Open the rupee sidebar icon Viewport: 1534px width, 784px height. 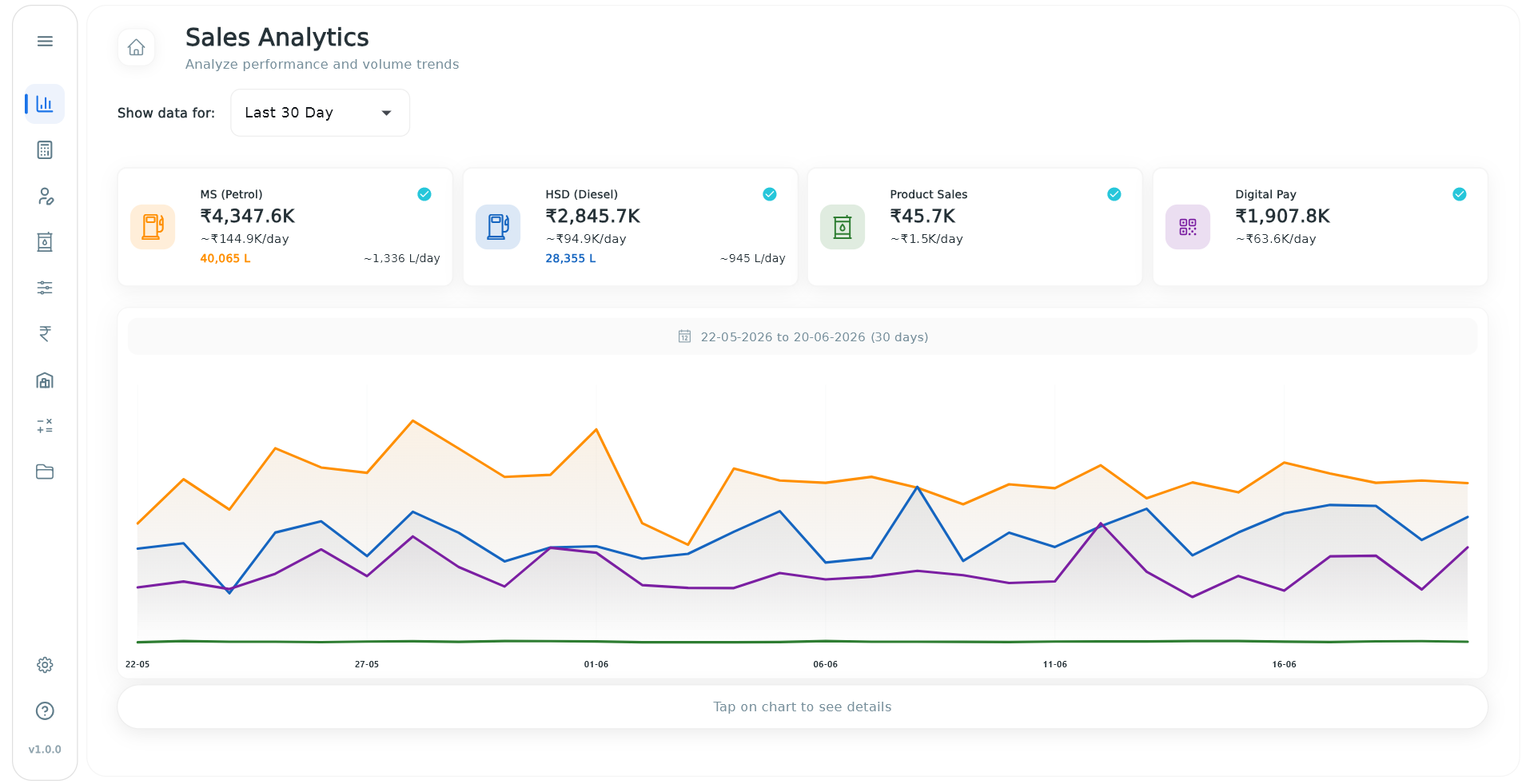[x=45, y=333]
